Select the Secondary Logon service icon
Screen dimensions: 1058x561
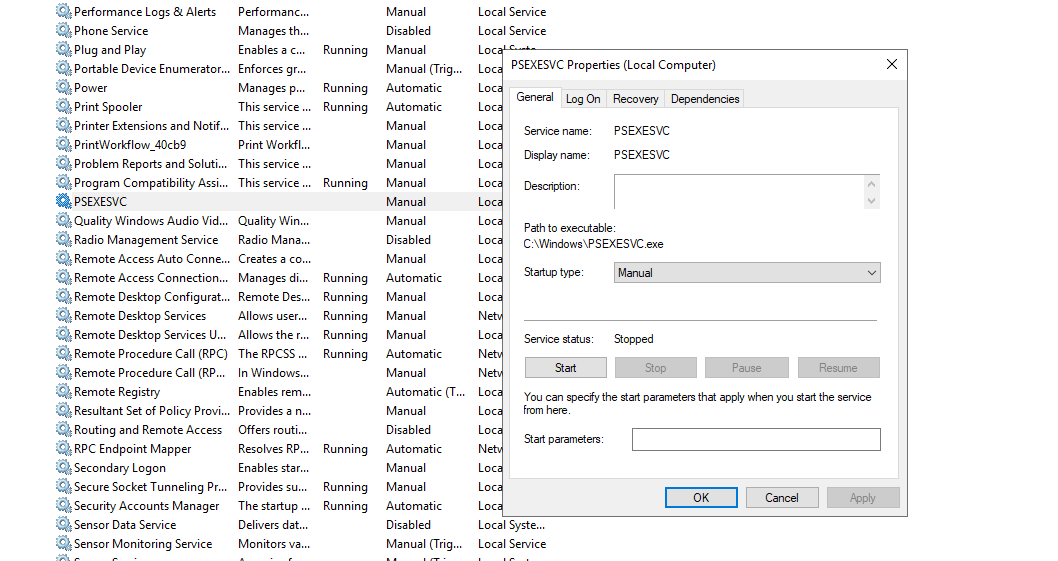coord(64,468)
